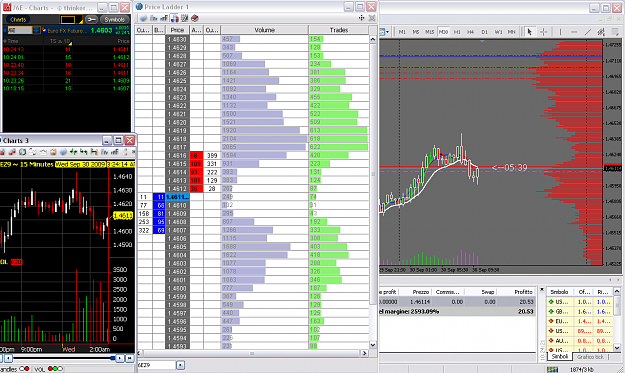Click the last drawing icon in MetaTrader toolbar
This screenshot has width=625, height=373.
click(615, 32)
